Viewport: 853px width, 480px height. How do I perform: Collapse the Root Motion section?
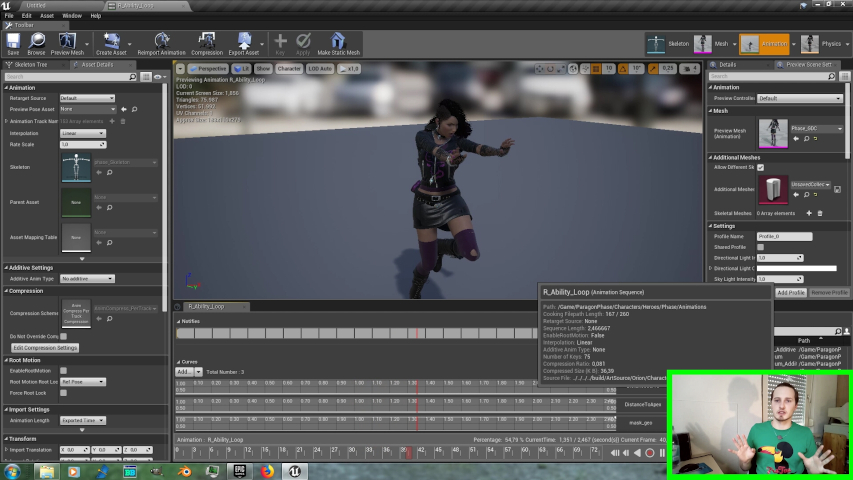[7, 360]
